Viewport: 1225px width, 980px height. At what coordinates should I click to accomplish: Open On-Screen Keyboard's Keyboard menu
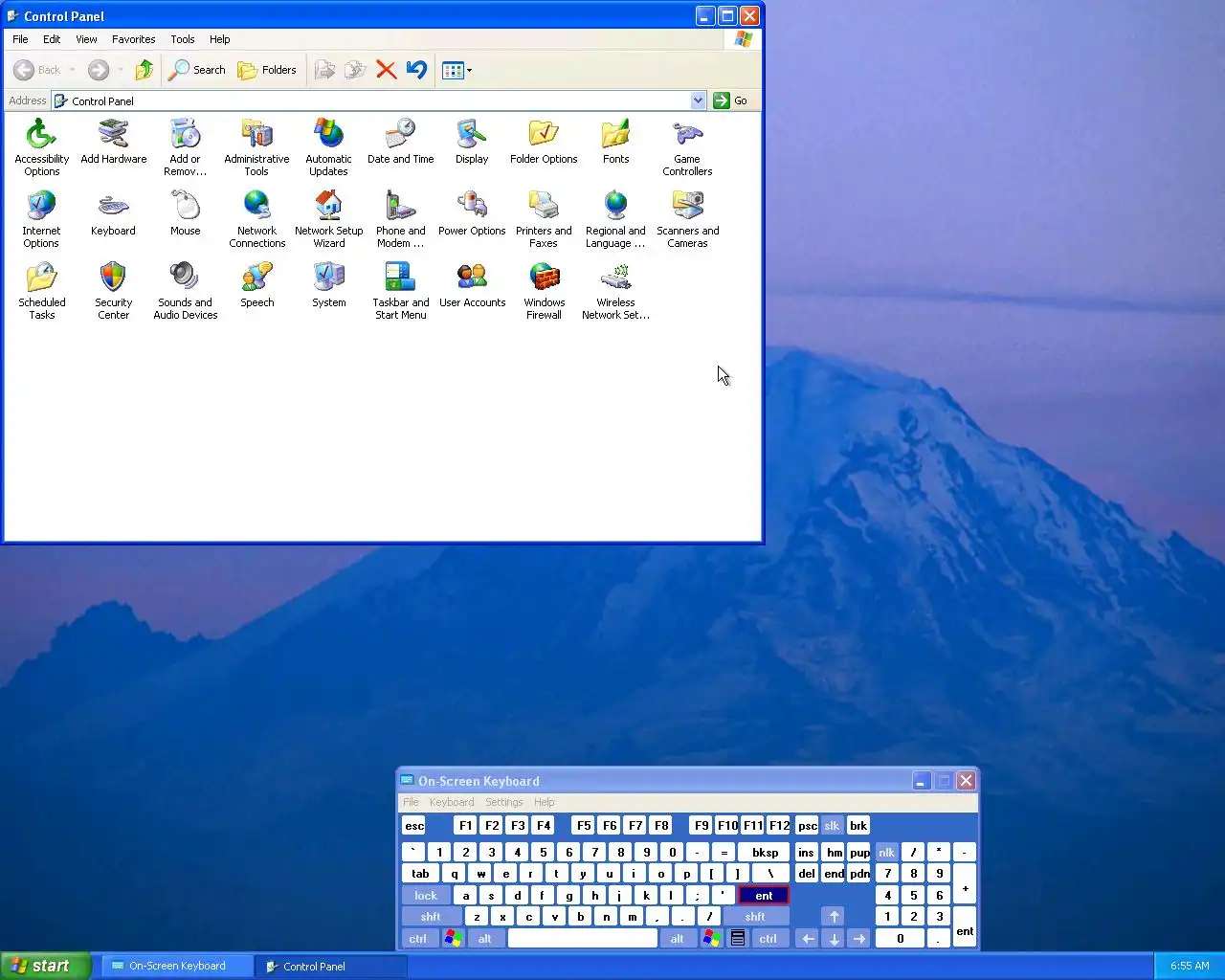[452, 802]
